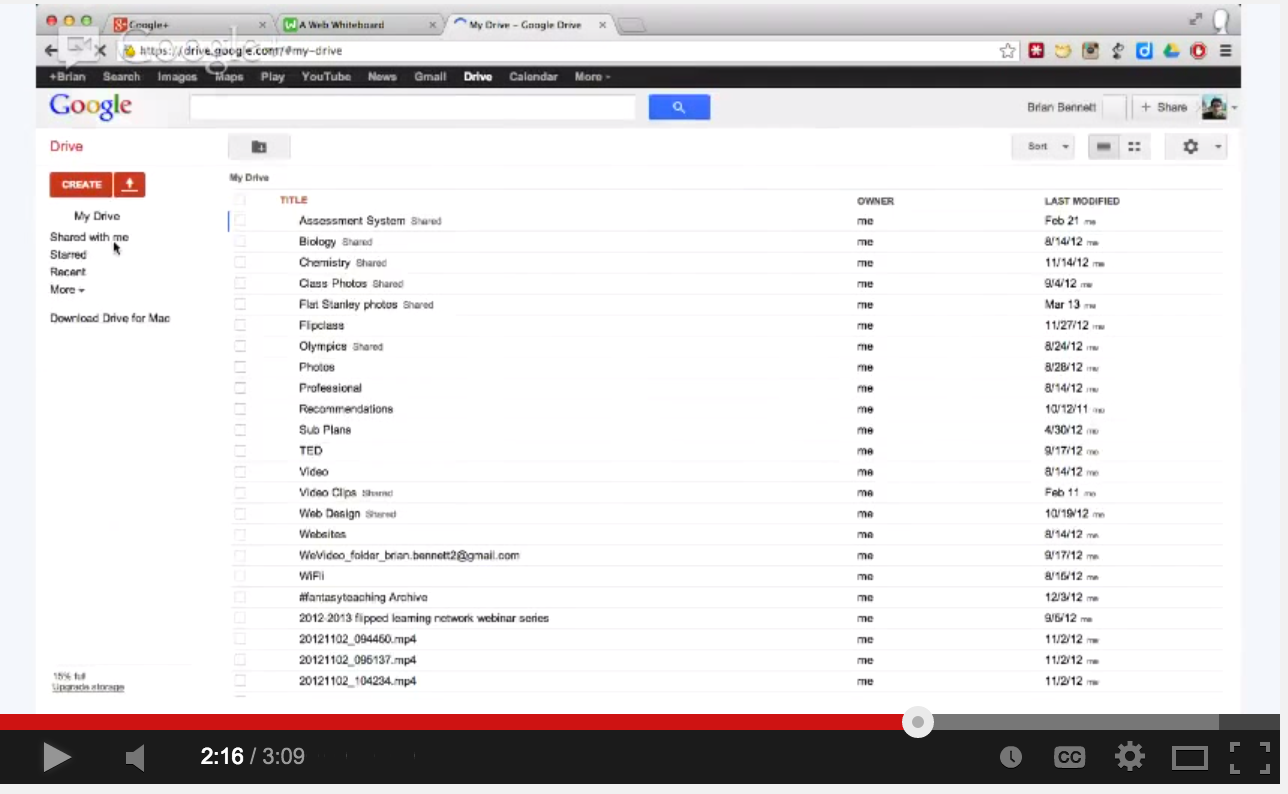The width and height of the screenshot is (1288, 794).
Task: Check the Class Photos checkbox
Action: [x=240, y=284]
